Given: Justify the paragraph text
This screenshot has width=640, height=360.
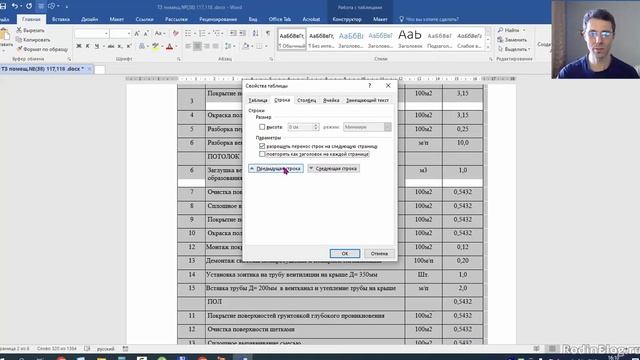Looking at the screenshot, I should 216,46.
